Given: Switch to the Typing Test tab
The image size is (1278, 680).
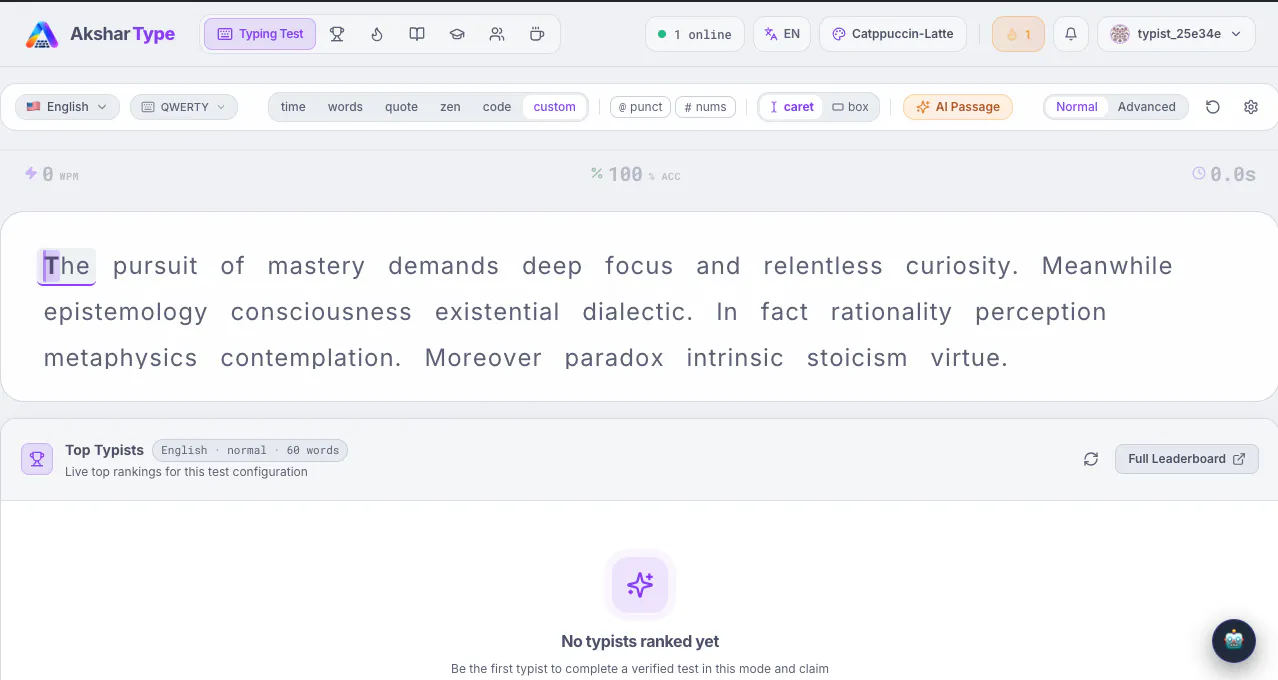Looking at the screenshot, I should [260, 34].
